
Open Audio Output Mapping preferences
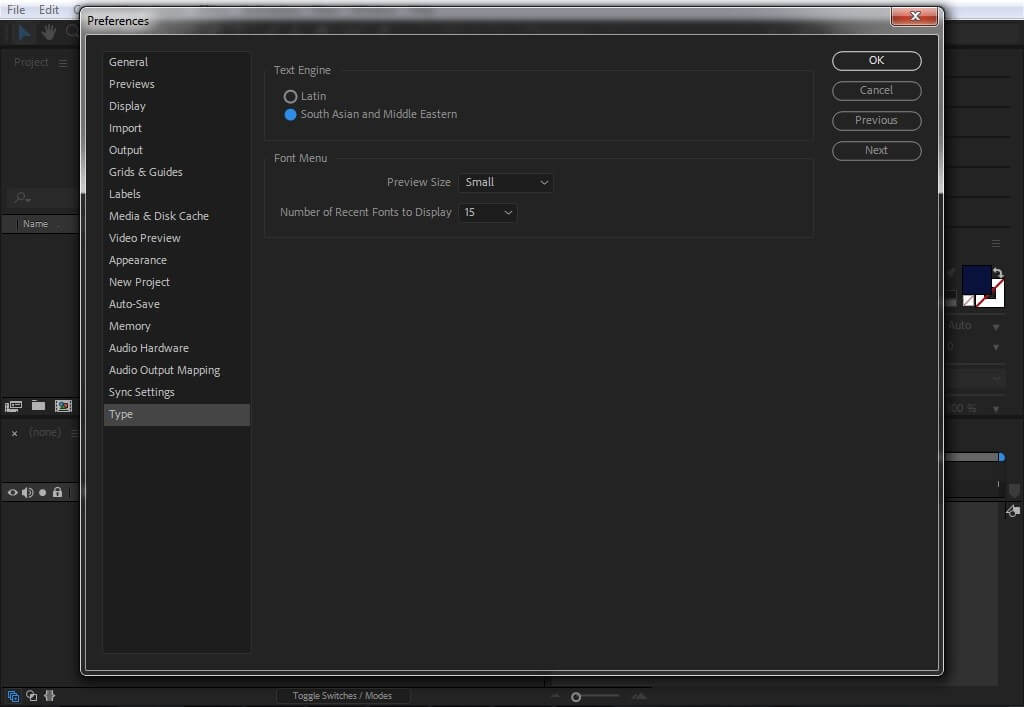[x=176, y=371]
